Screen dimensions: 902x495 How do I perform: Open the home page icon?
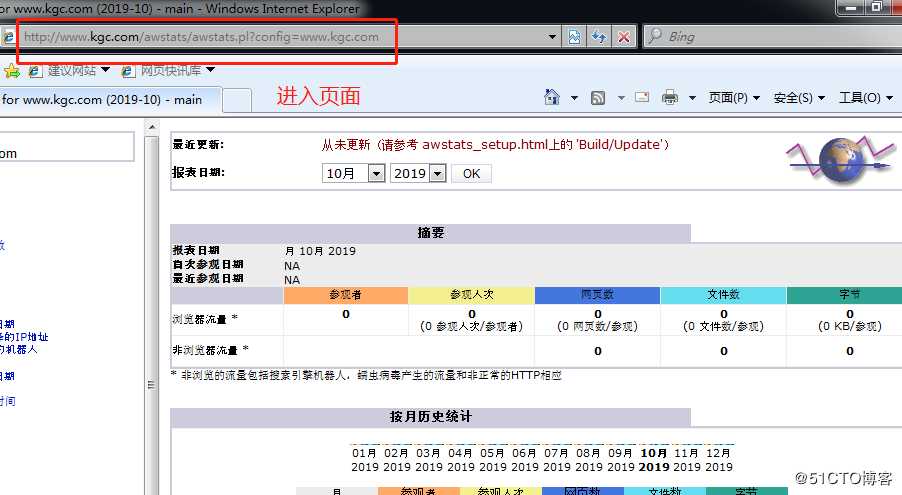[x=552, y=97]
